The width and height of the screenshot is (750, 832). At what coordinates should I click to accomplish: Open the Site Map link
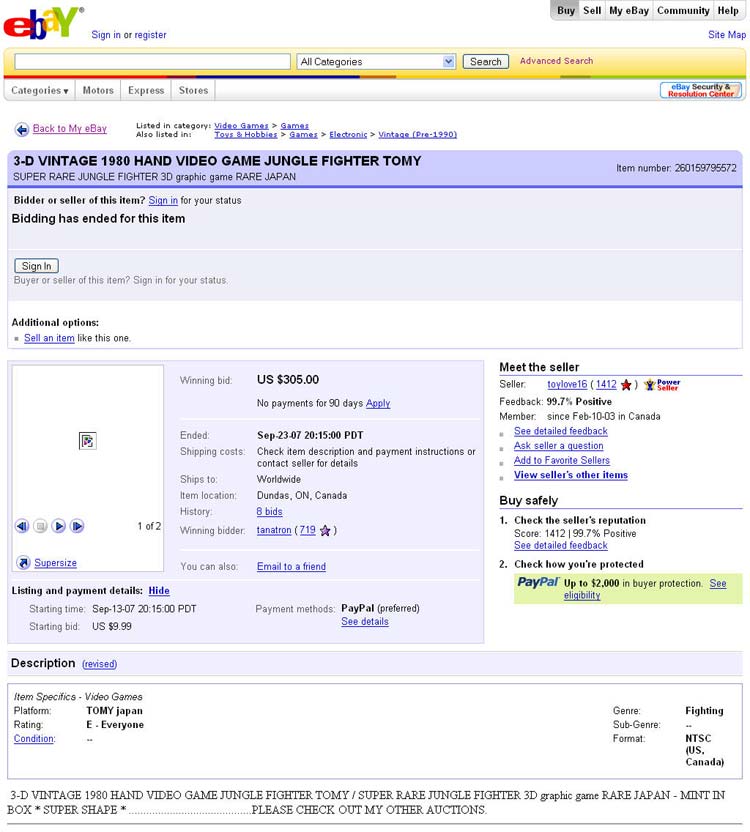pos(727,34)
